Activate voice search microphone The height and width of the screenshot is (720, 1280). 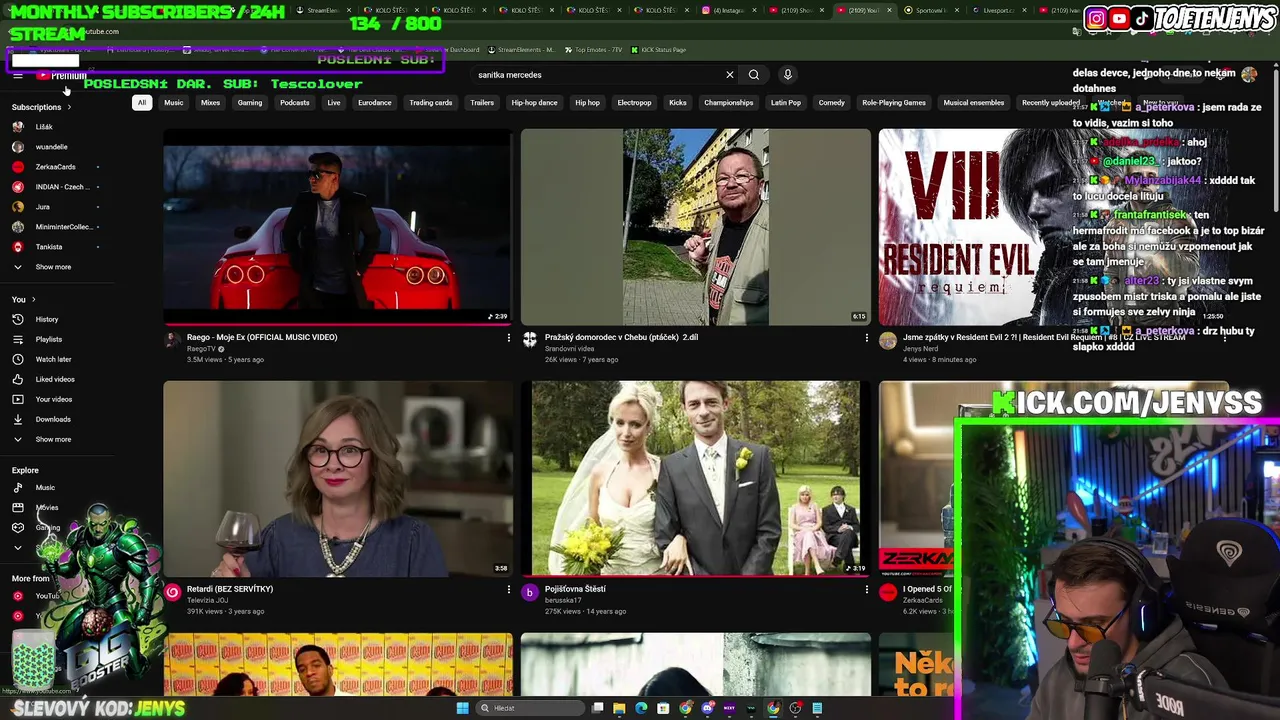pyautogui.click(x=788, y=75)
